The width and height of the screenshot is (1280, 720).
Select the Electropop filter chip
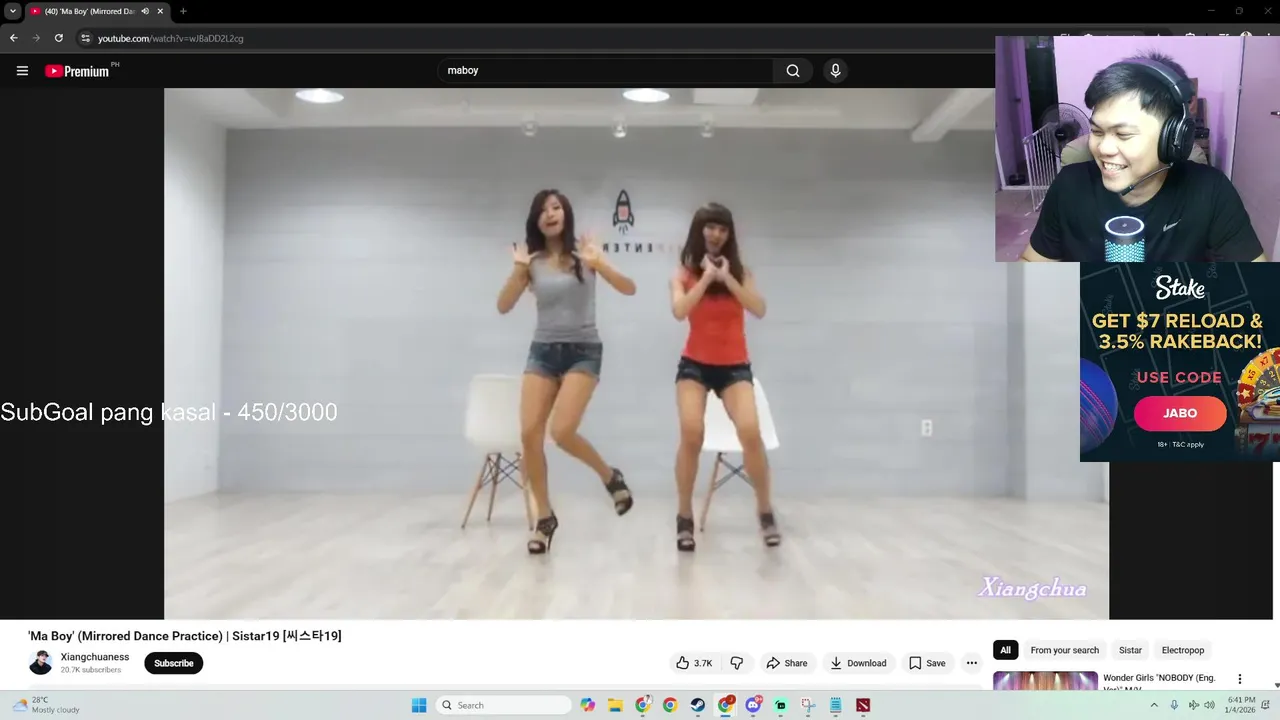tap(1183, 650)
